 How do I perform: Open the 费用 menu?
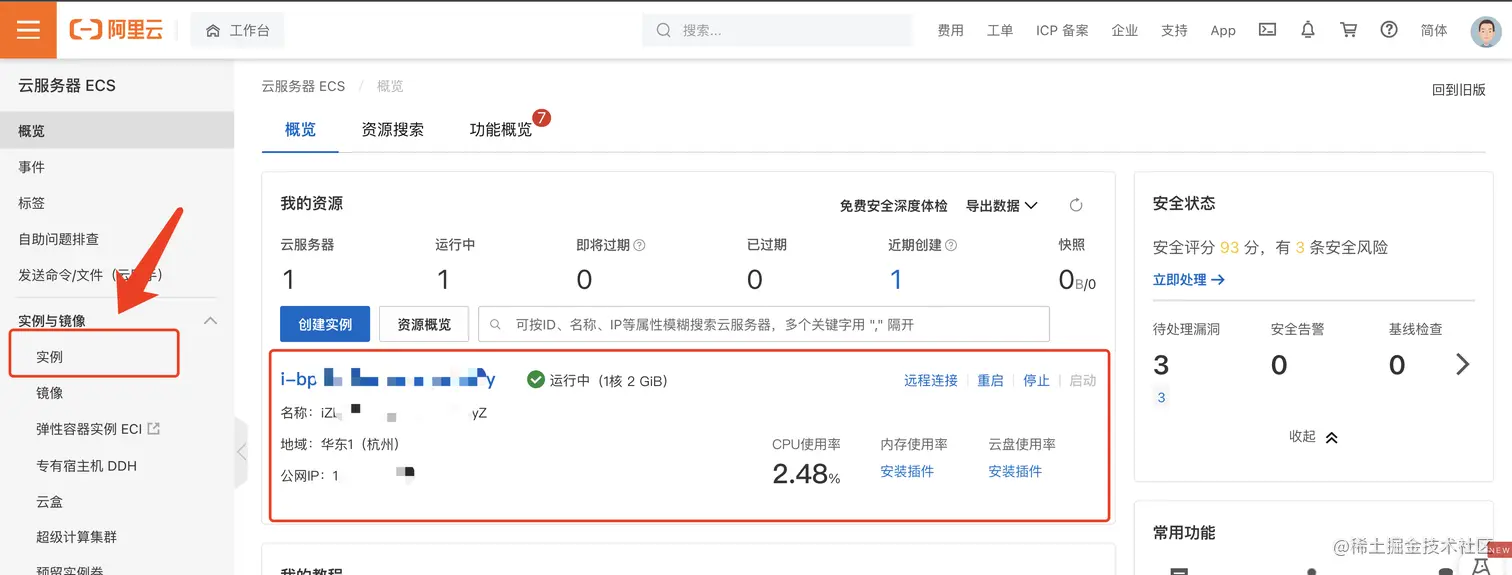click(x=950, y=30)
